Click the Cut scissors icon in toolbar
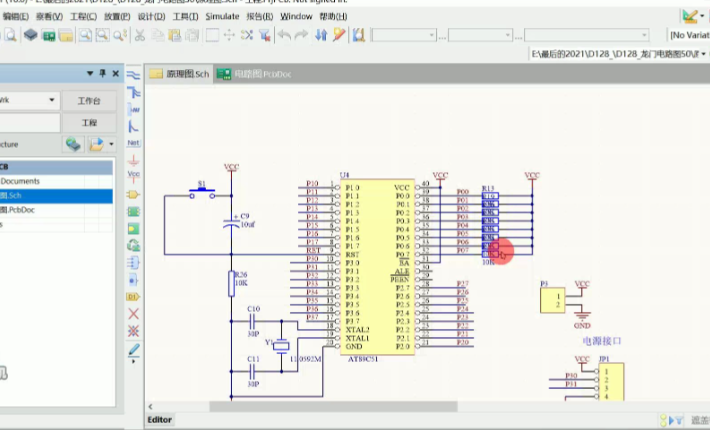Screen dimensions: 710x430 (x=140, y=35)
